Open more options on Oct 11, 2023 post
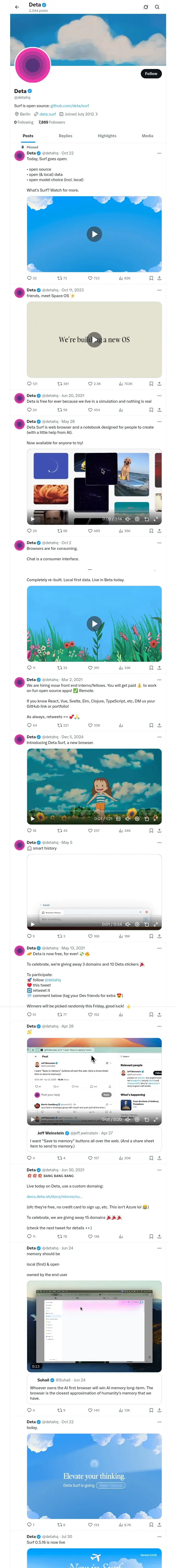 [160, 290]
